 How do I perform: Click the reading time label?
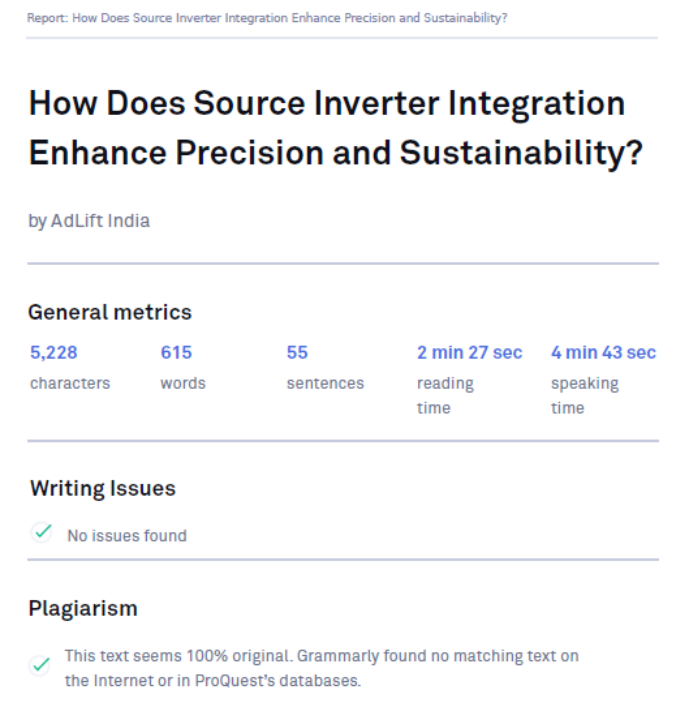pyautogui.click(x=445, y=395)
